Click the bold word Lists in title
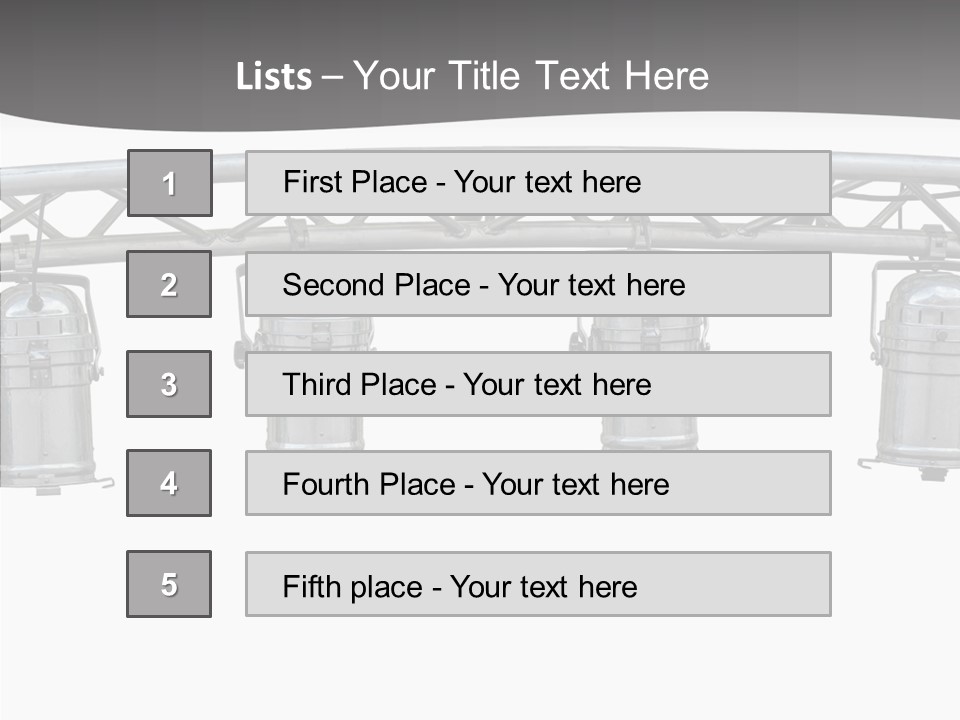The height and width of the screenshot is (720, 960). point(274,76)
